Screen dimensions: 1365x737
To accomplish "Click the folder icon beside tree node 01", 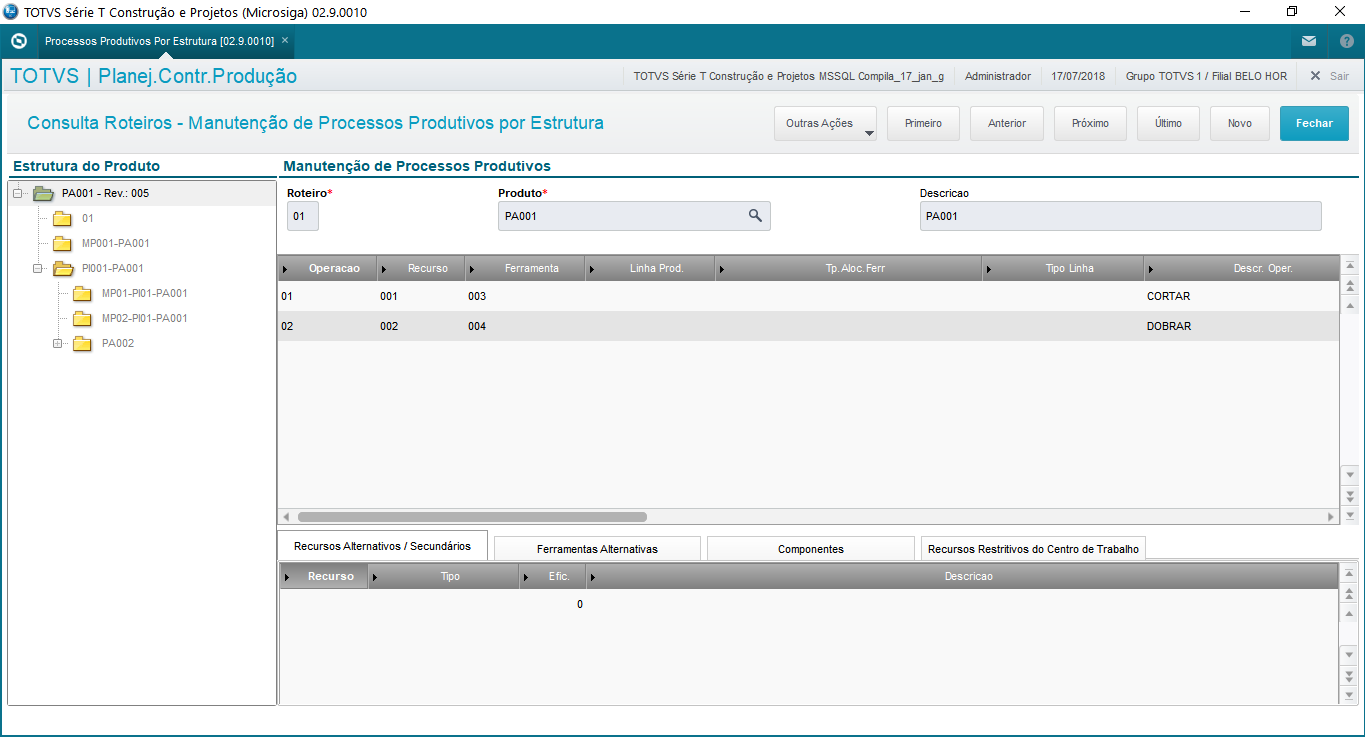I will [63, 218].
